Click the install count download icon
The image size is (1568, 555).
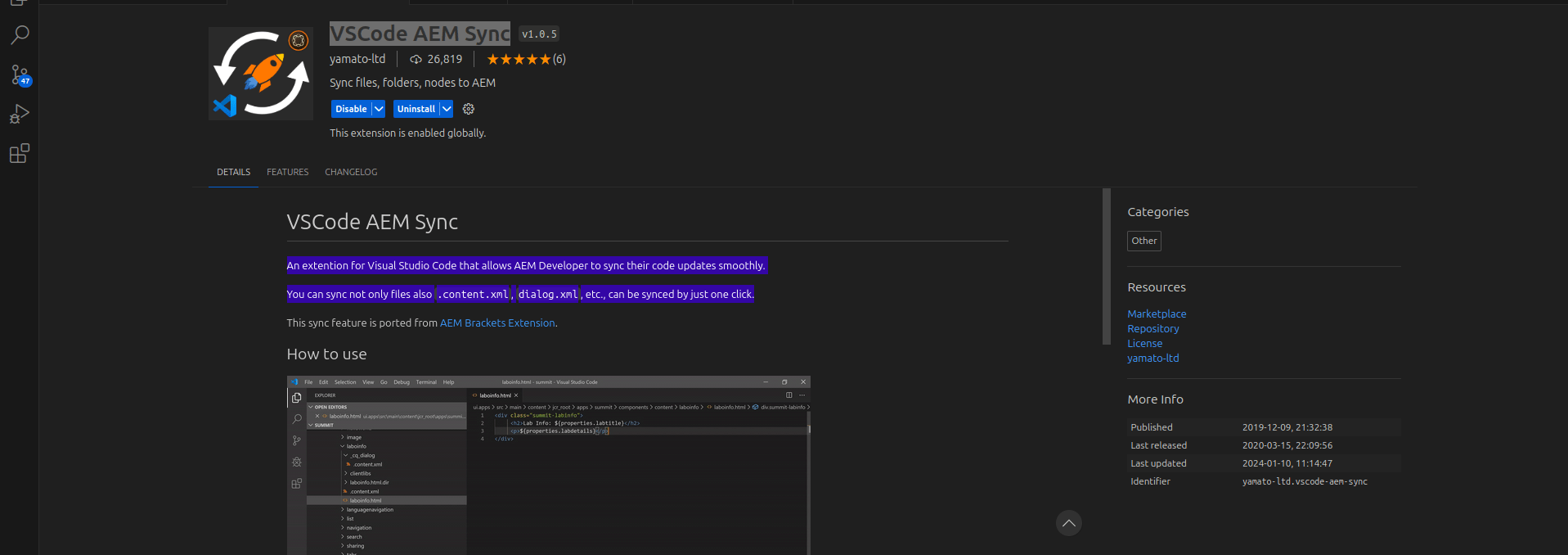point(416,59)
